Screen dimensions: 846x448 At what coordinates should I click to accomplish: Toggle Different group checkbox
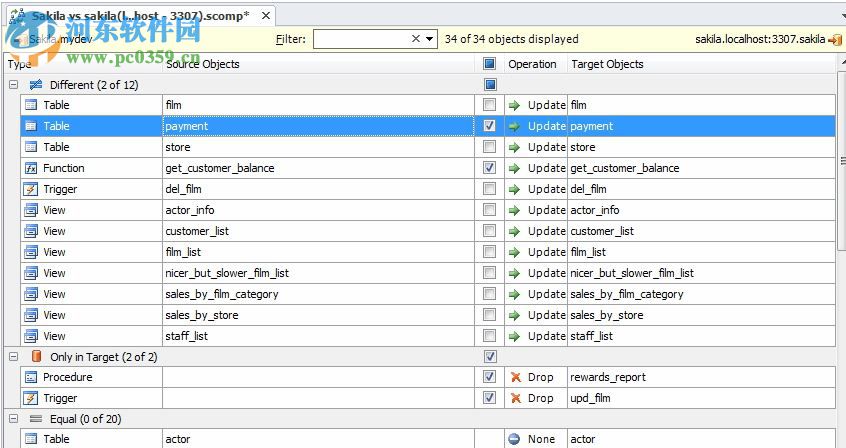pos(490,85)
